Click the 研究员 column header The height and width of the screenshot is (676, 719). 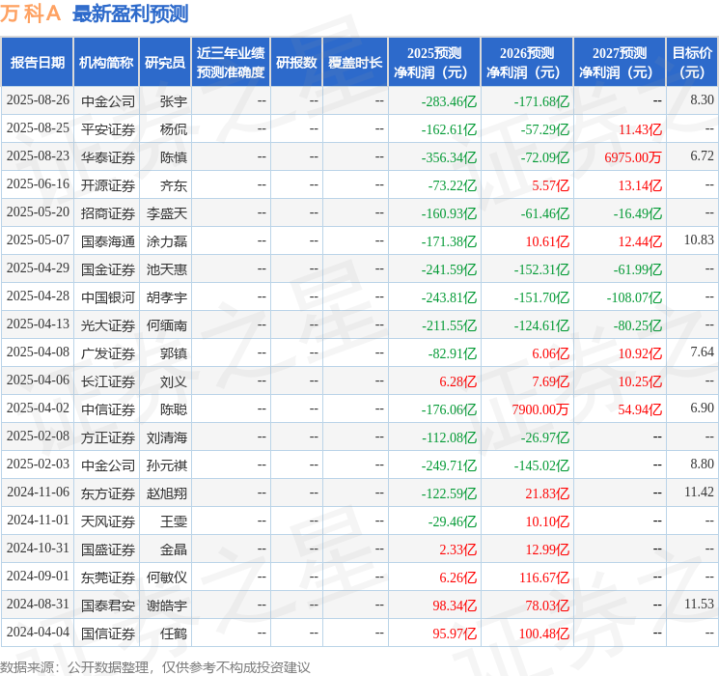point(164,62)
